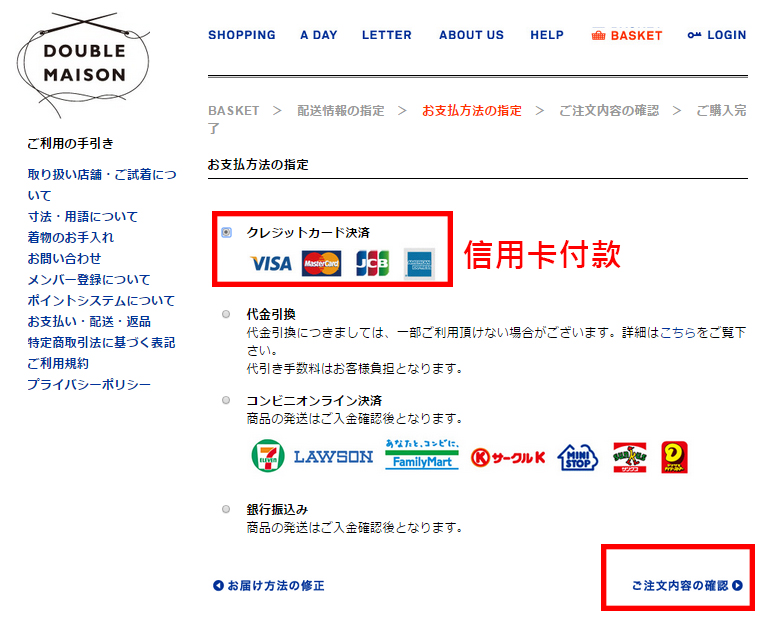Screen dimensions: 766x619
Task: Open the LETTER menu
Action: pyautogui.click(x=387, y=35)
